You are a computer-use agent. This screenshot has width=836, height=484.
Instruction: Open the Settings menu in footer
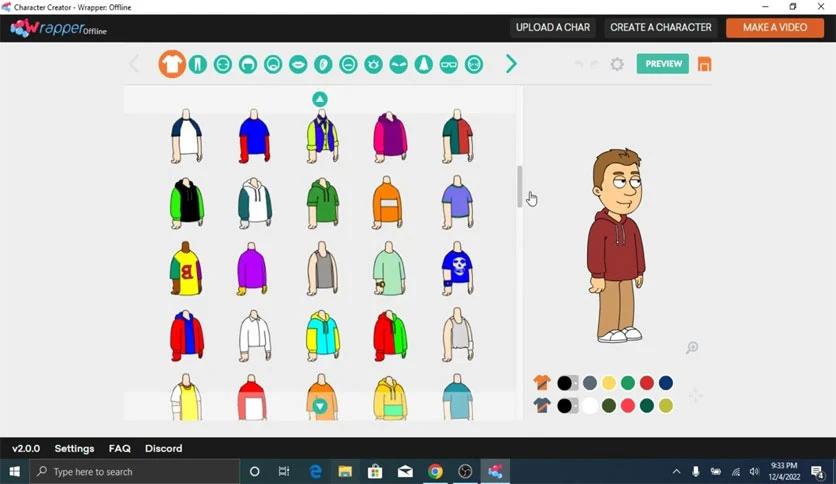[74, 449]
